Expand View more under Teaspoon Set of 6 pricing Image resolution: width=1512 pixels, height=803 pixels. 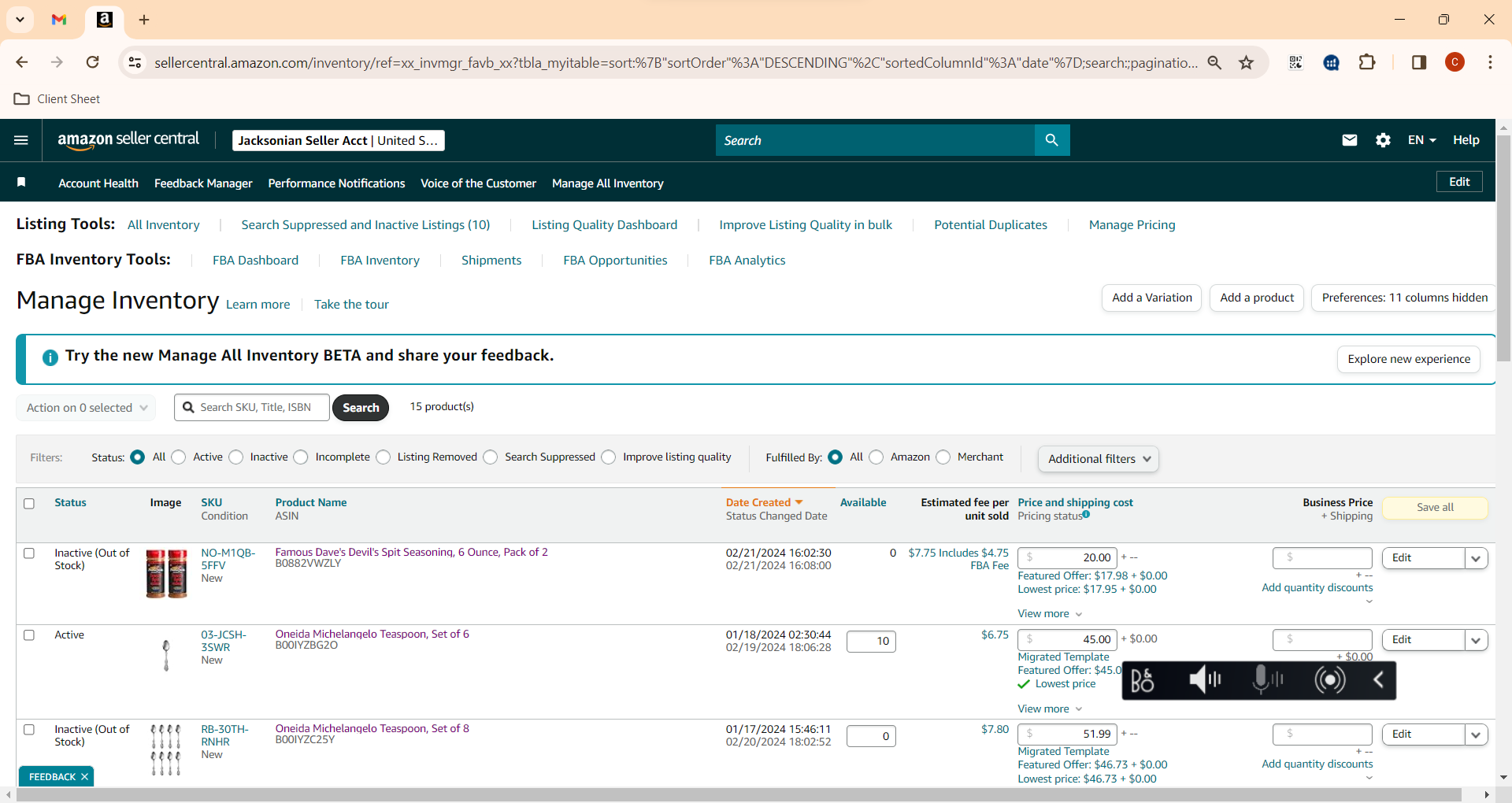pyautogui.click(x=1050, y=709)
